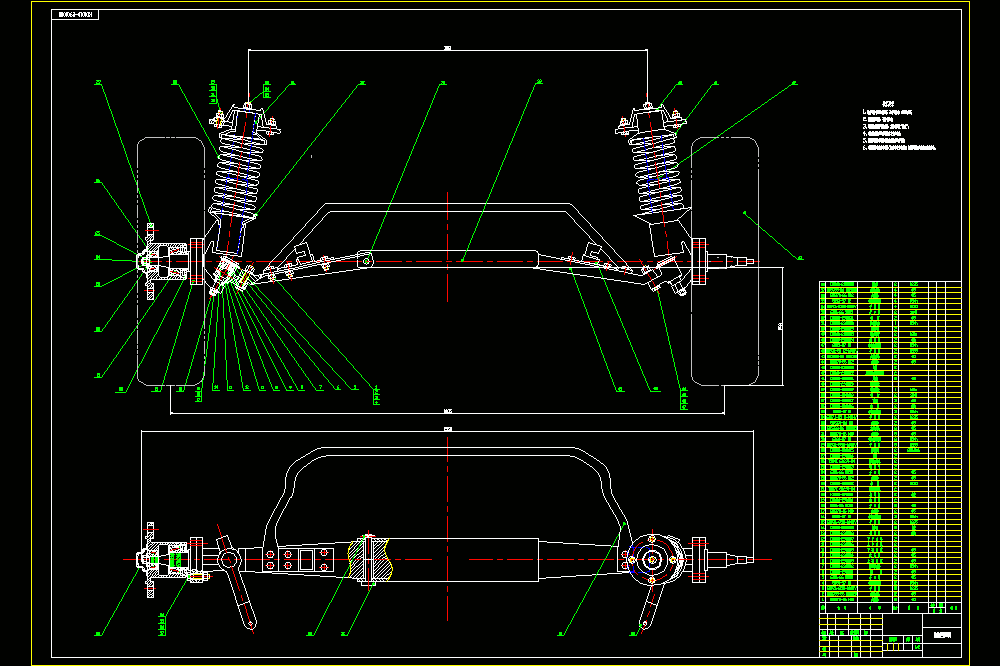Select the left wheel hub assembly in the front view

tap(161, 262)
